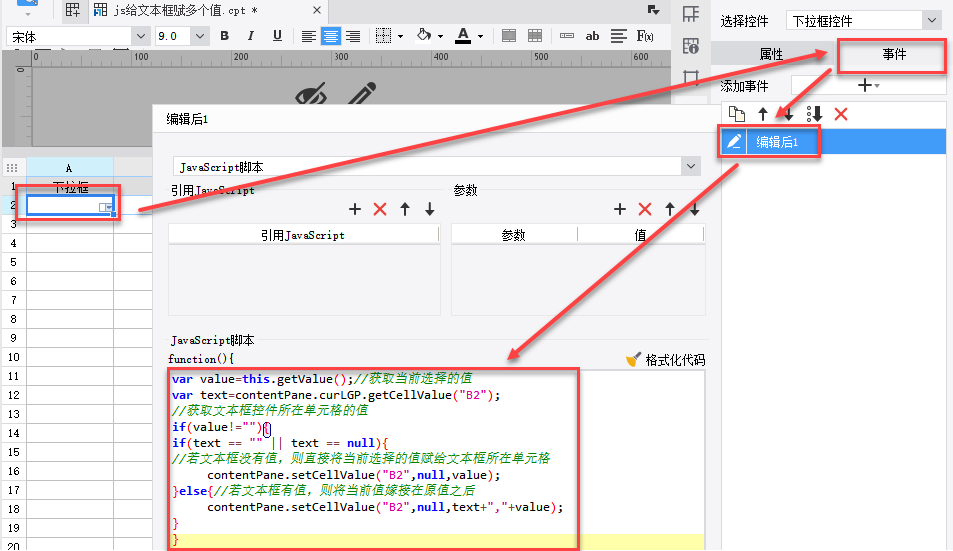Remove referenced JavaScript with the red X
Image resolution: width=953 pixels, height=551 pixels.
click(x=380, y=210)
